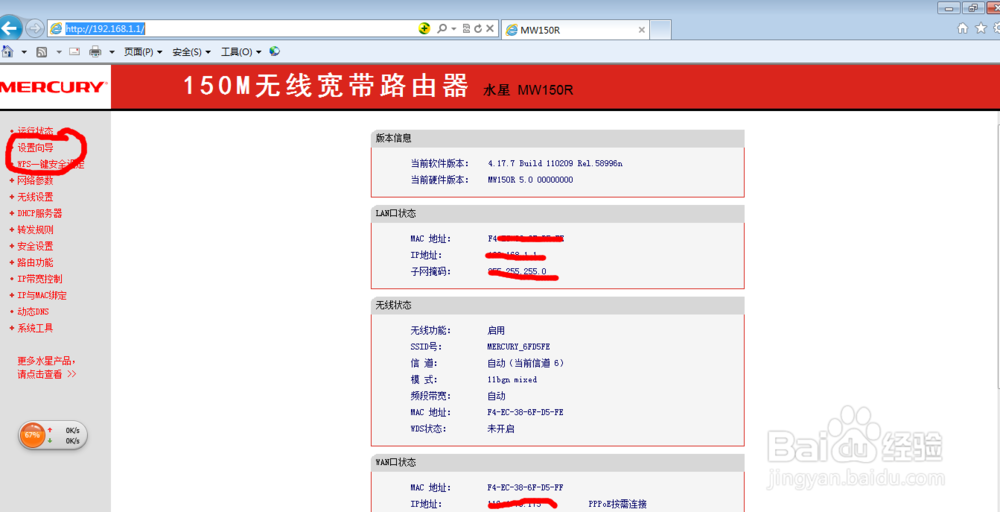The width and height of the screenshot is (1000, 512).
Task: Close the MW150R tab
Action: click(642, 30)
